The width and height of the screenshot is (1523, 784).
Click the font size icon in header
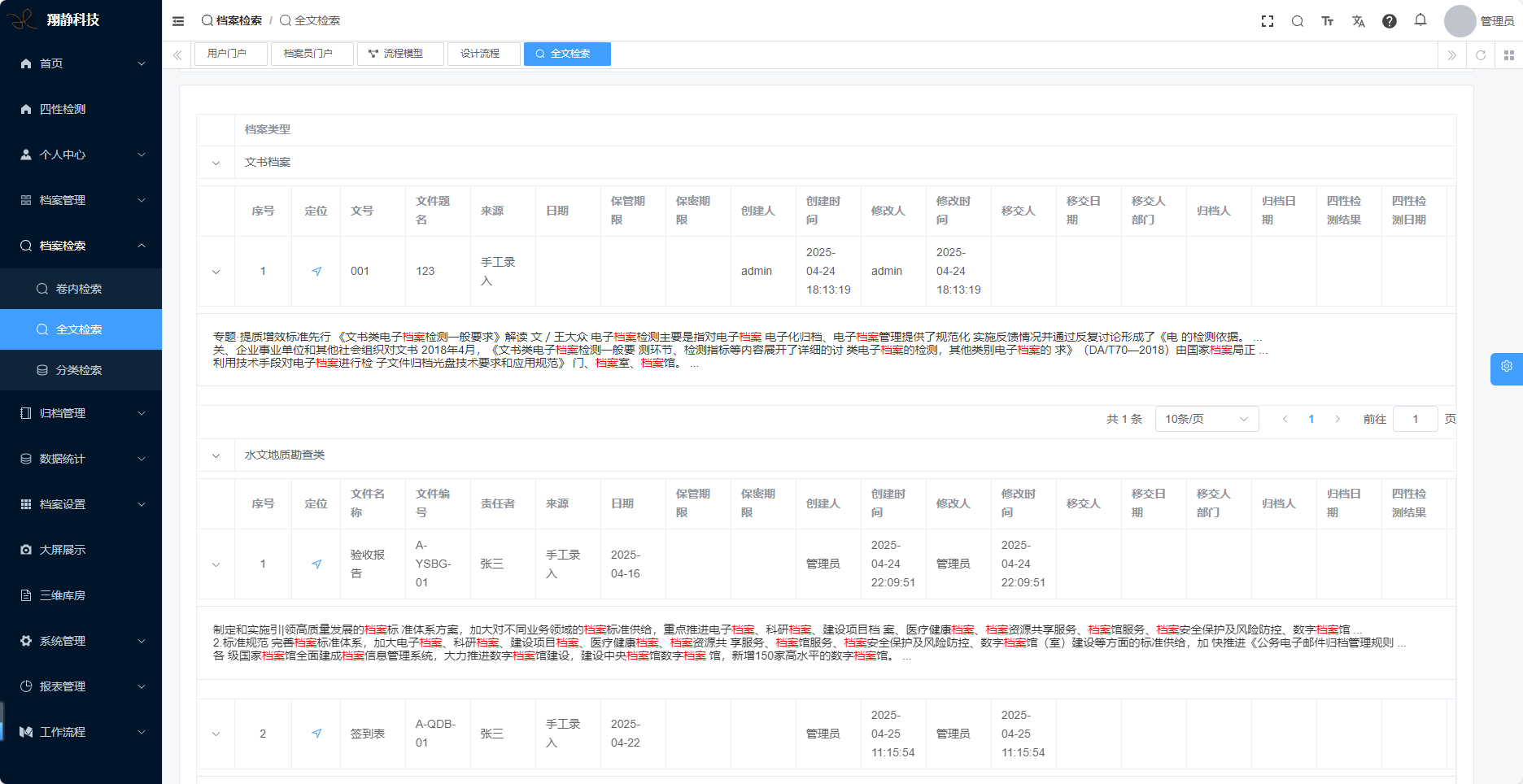[1328, 21]
